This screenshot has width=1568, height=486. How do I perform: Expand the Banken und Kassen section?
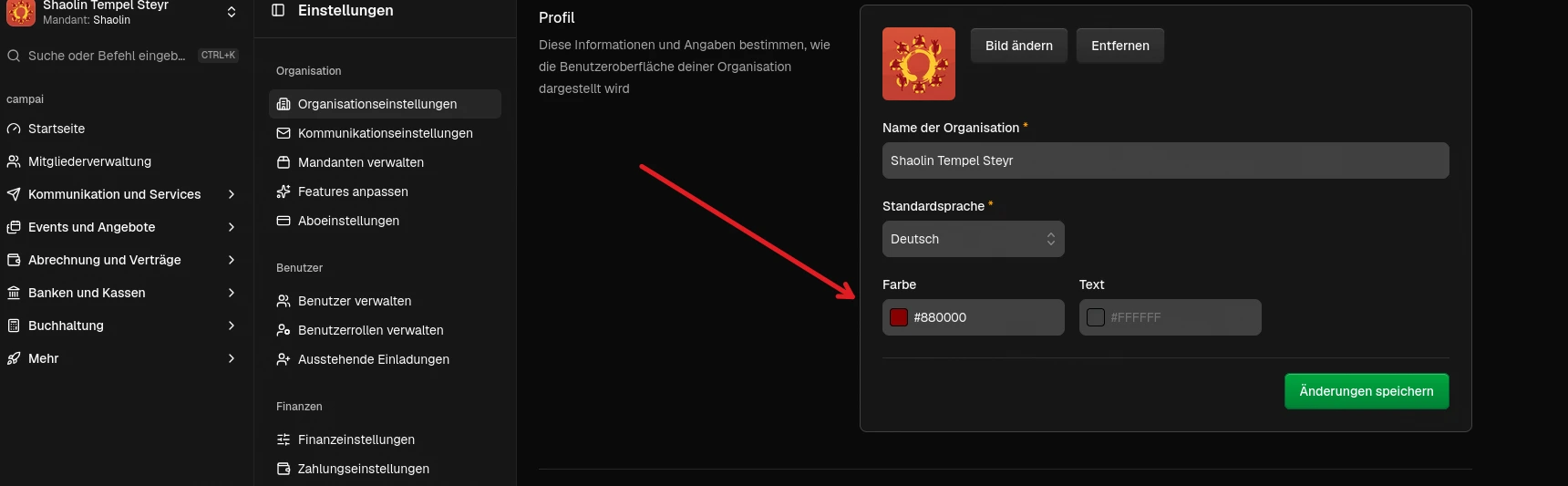(232, 293)
